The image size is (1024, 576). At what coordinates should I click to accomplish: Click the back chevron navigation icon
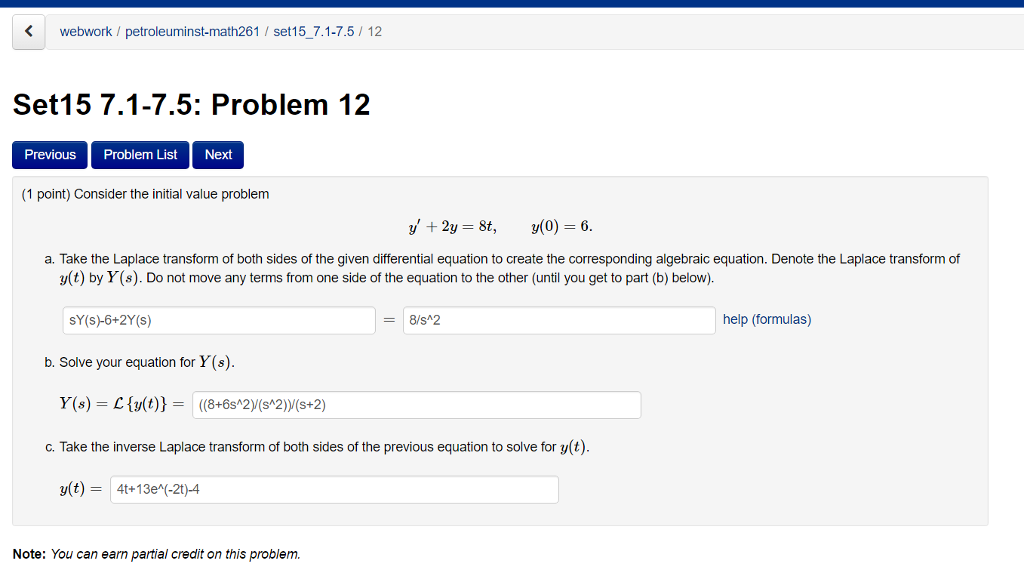pos(28,31)
